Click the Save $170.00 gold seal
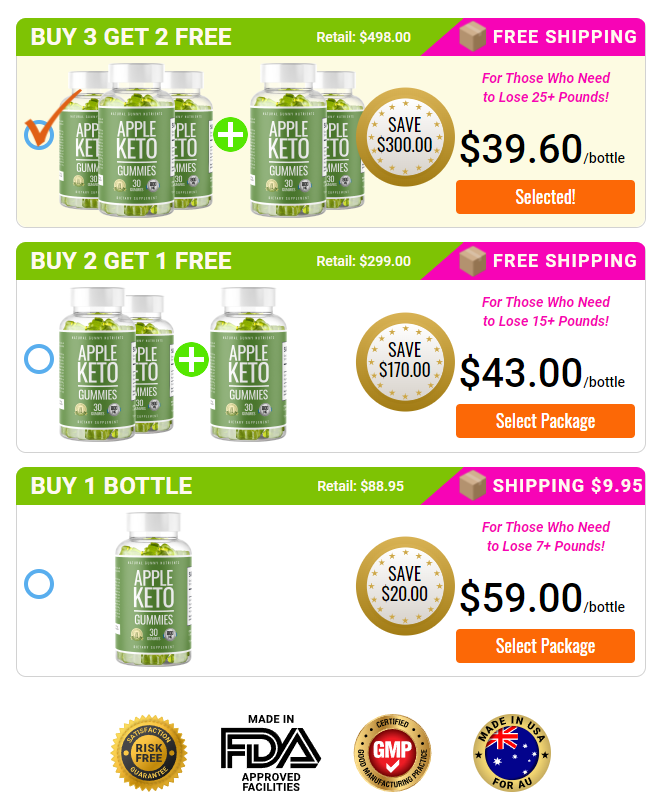The width and height of the screenshot is (660, 808). pos(405,362)
